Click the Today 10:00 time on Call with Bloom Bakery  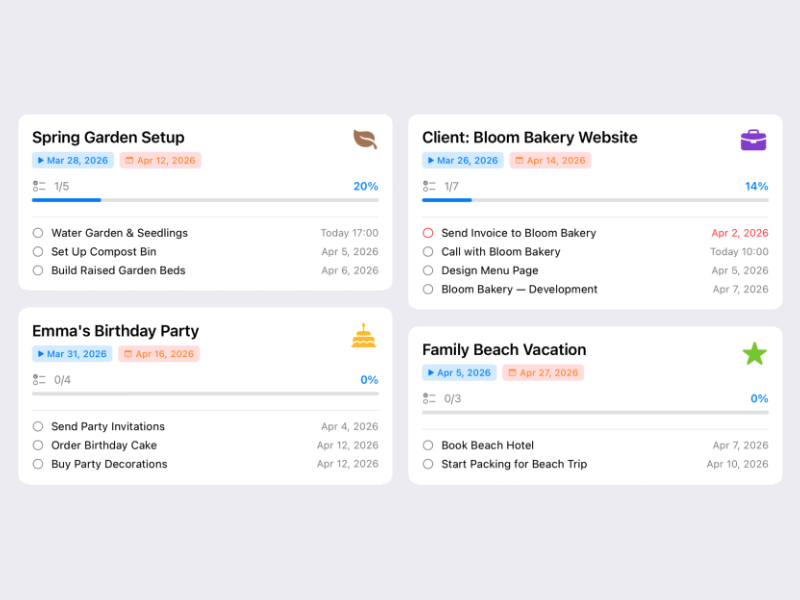[x=742, y=251]
